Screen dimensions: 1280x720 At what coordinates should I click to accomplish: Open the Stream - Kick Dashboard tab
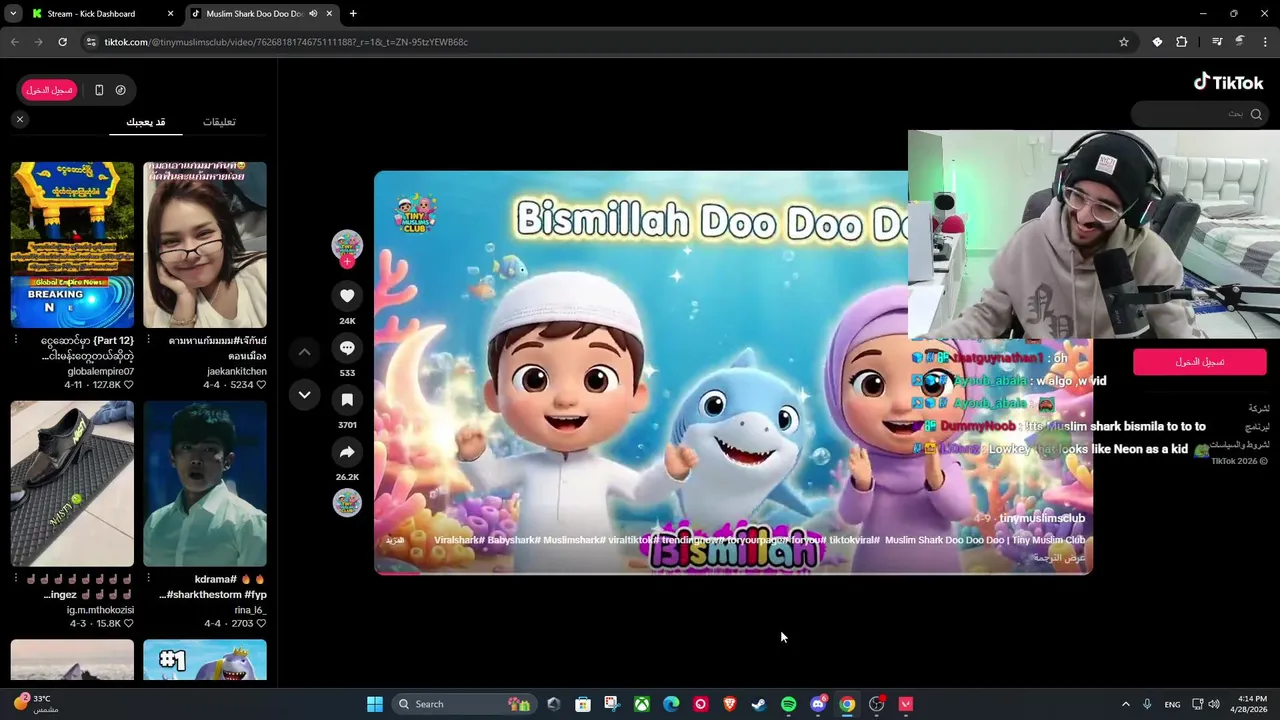click(x=100, y=14)
